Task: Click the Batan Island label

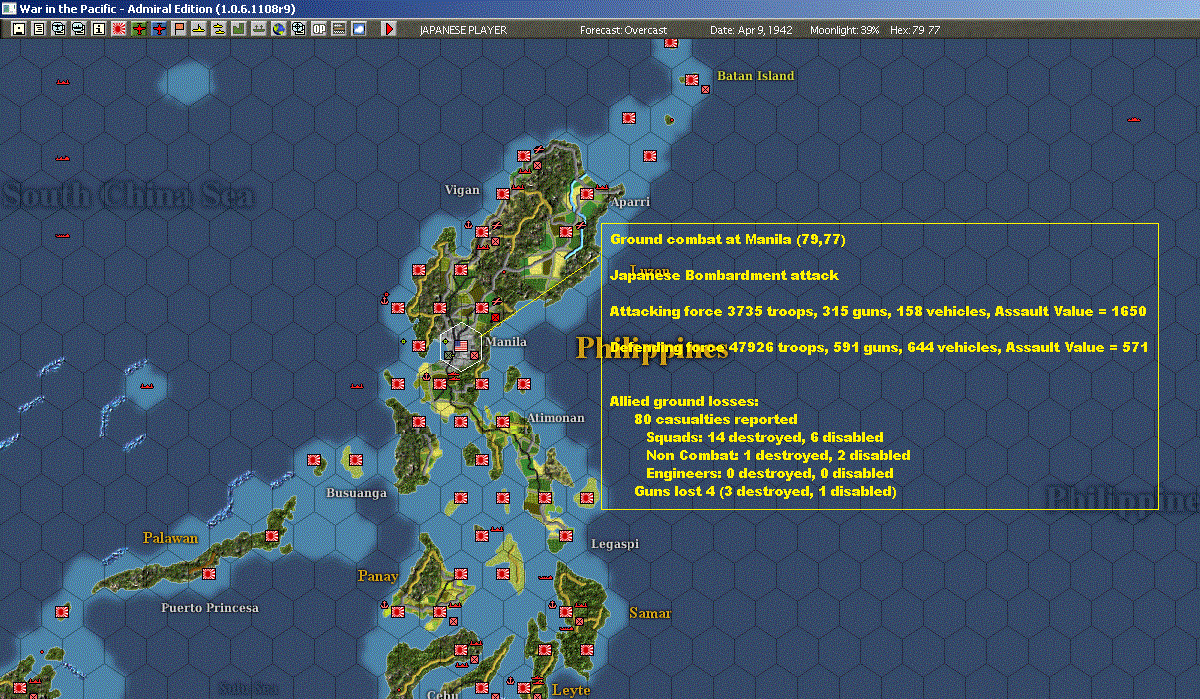Action: coord(756,76)
